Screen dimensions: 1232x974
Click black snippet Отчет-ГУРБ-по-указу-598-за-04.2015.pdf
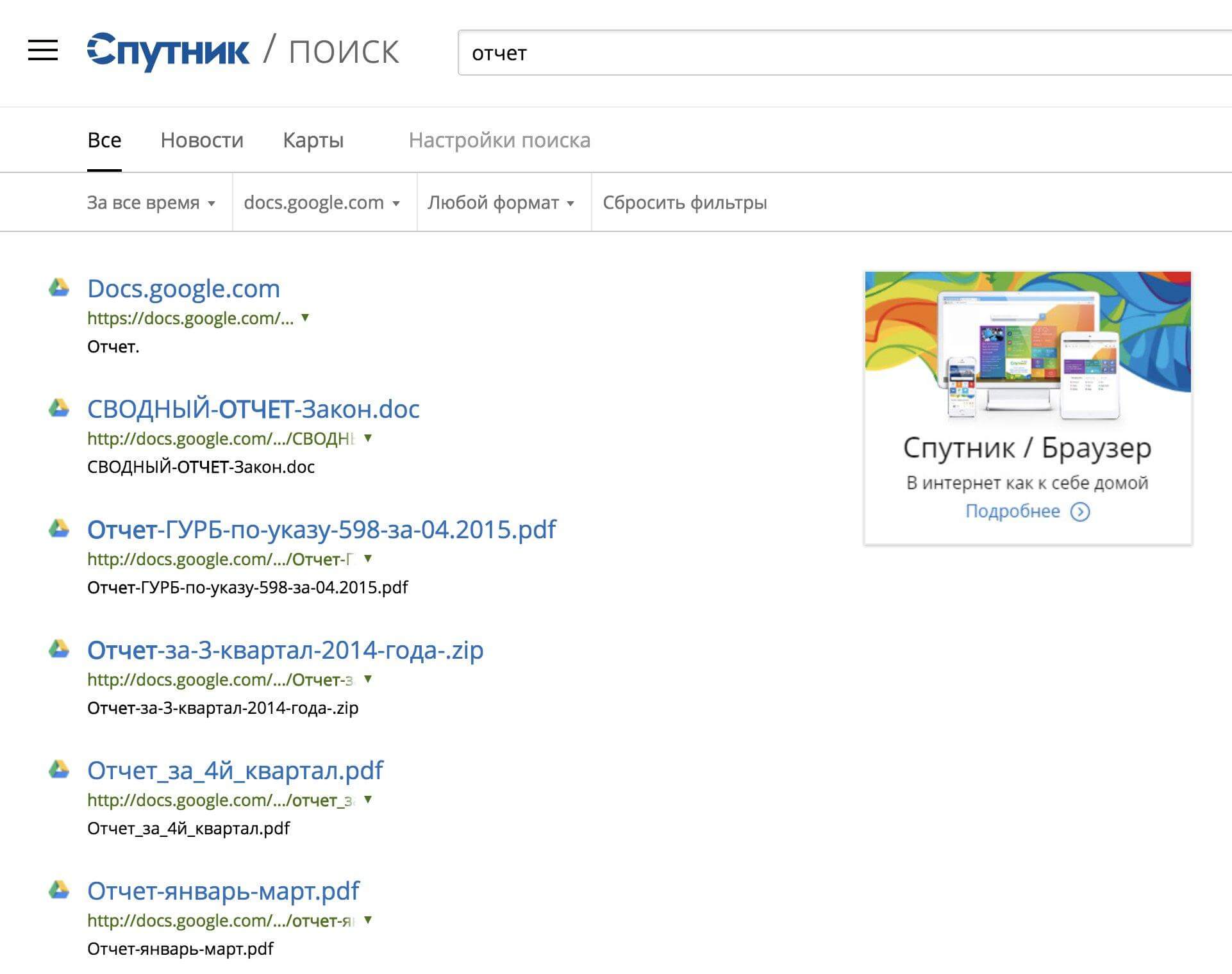click(x=247, y=588)
